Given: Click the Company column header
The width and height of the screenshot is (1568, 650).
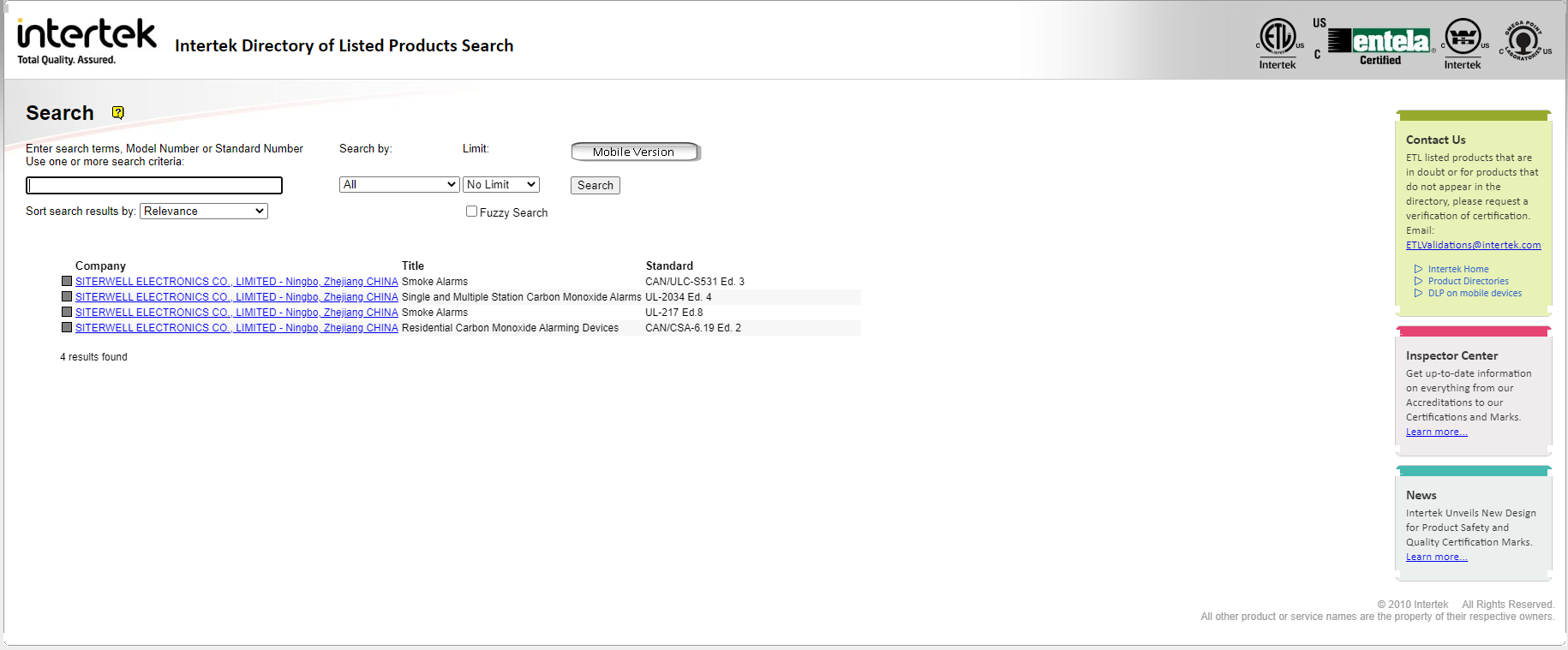Looking at the screenshot, I should click(100, 265).
